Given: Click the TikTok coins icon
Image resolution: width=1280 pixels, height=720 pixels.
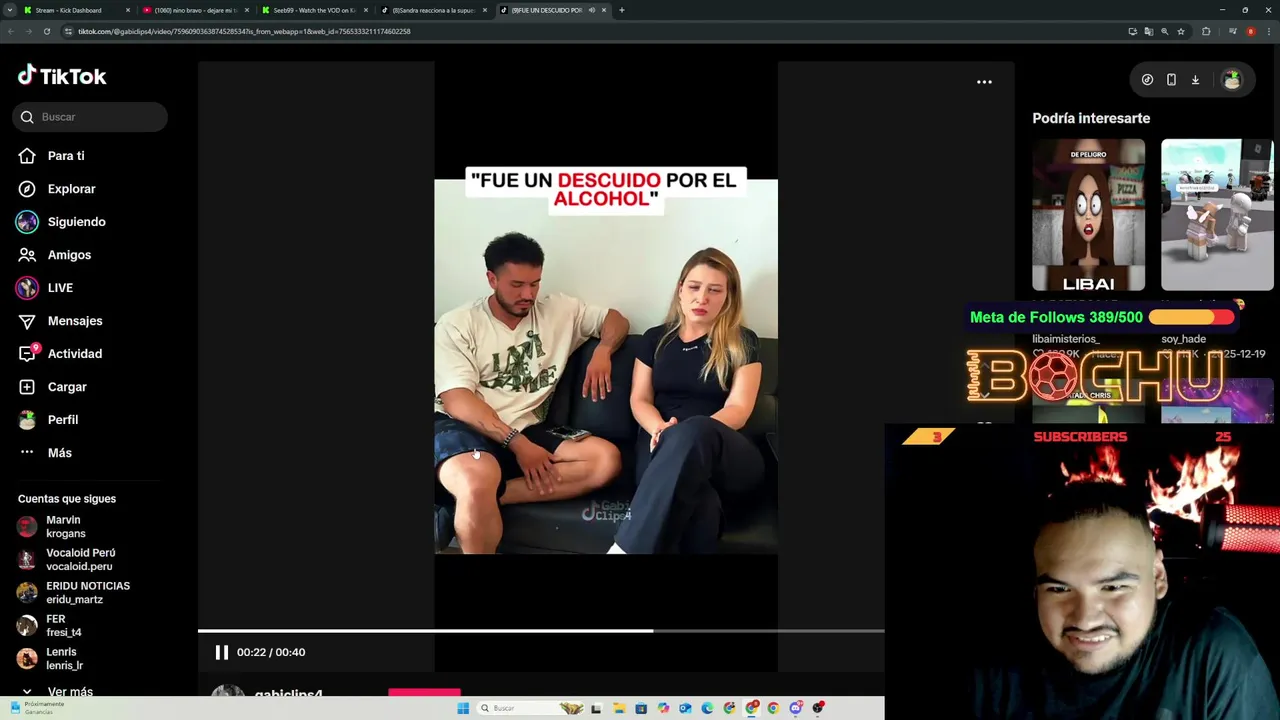Looking at the screenshot, I should 1147,80.
